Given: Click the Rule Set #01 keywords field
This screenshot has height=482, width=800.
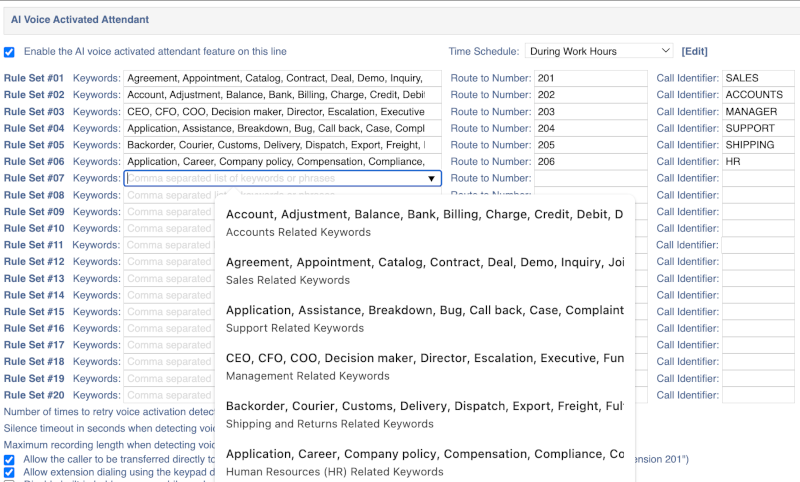Looking at the screenshot, I should [282, 78].
